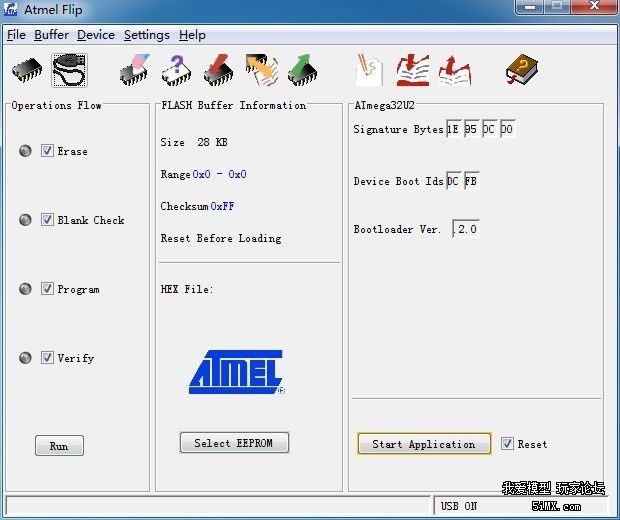Toggle the Verify checkbox
Screen dimensions: 620x520
click(47, 357)
